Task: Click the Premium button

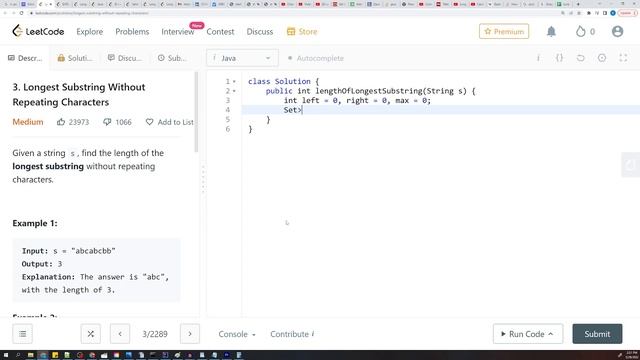Action: [504, 31]
